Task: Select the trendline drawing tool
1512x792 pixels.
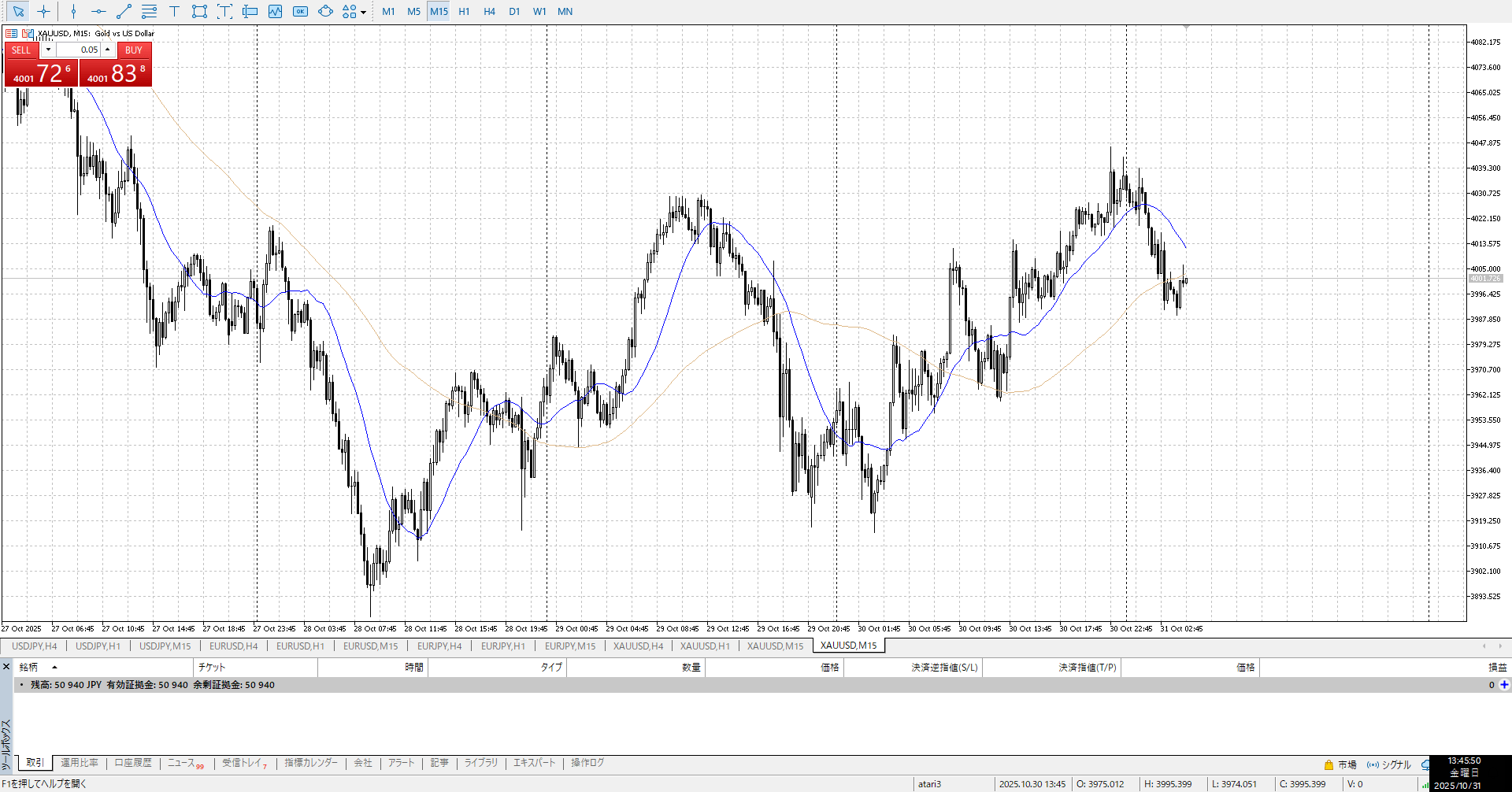Action: [124, 11]
